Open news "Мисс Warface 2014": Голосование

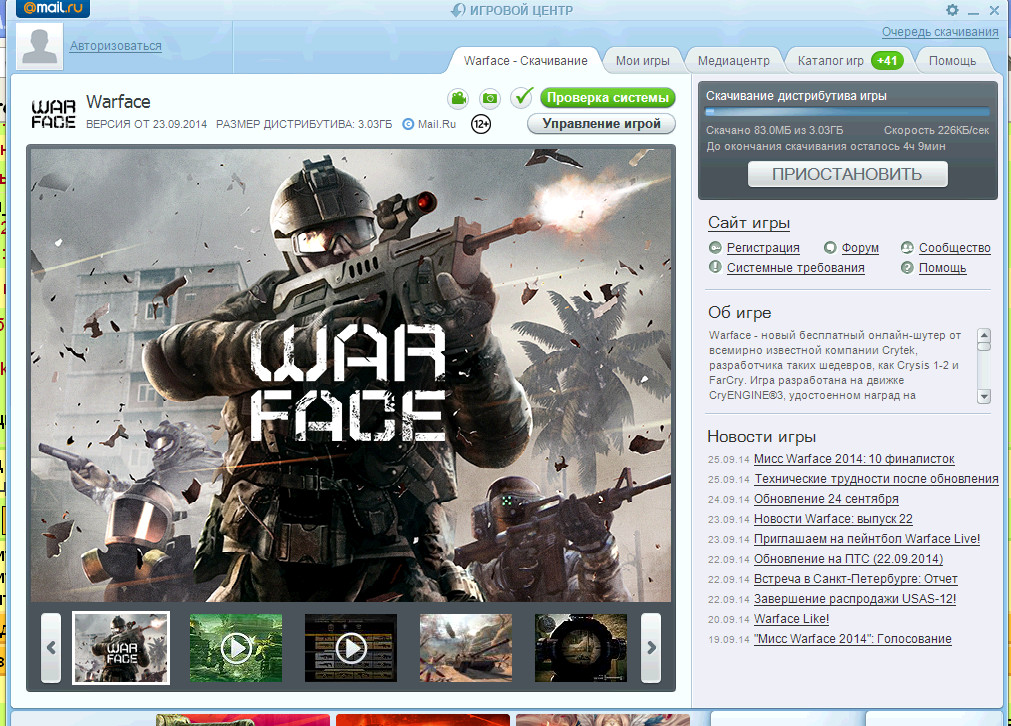point(852,638)
